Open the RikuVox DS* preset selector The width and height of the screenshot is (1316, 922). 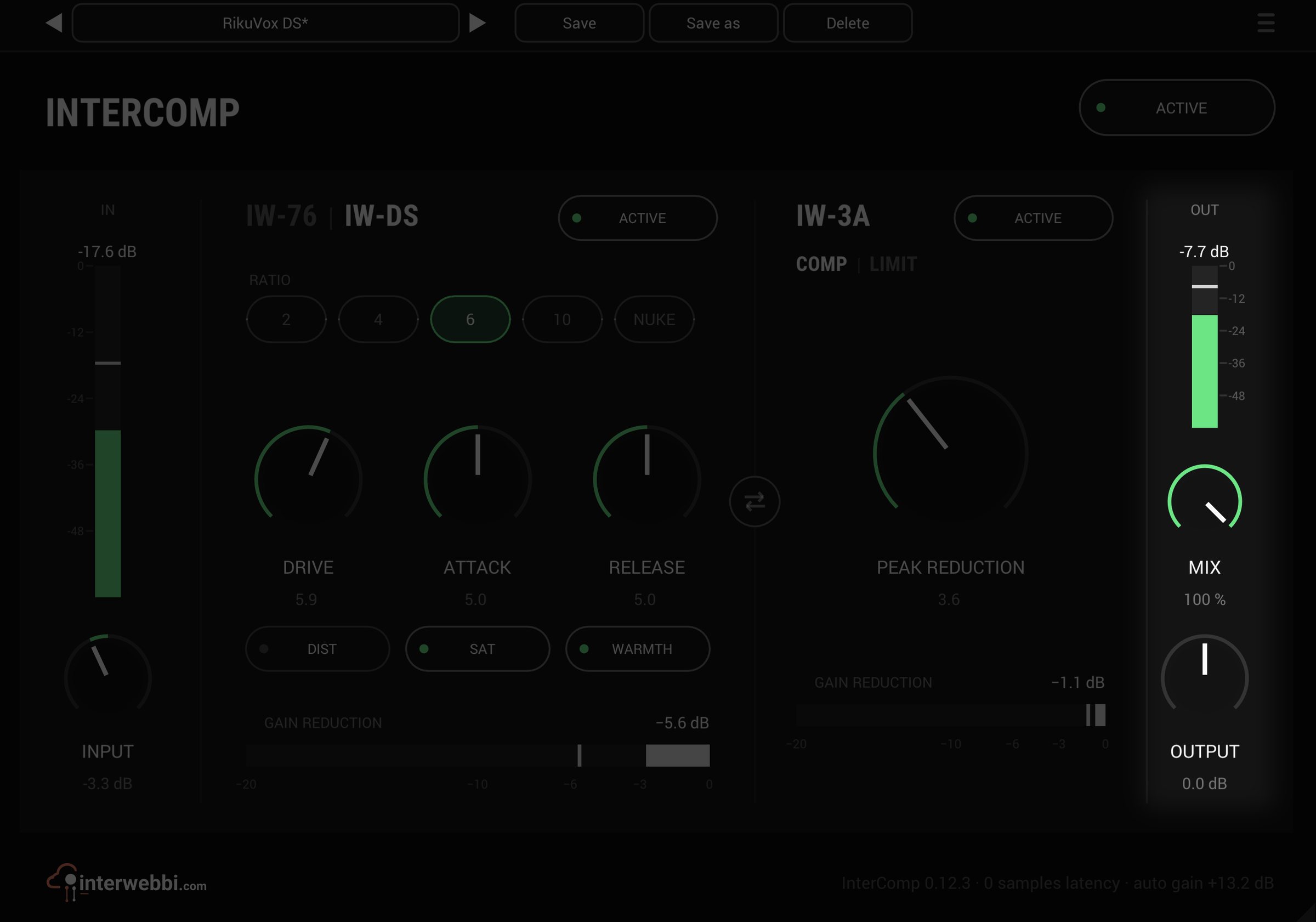(265, 23)
